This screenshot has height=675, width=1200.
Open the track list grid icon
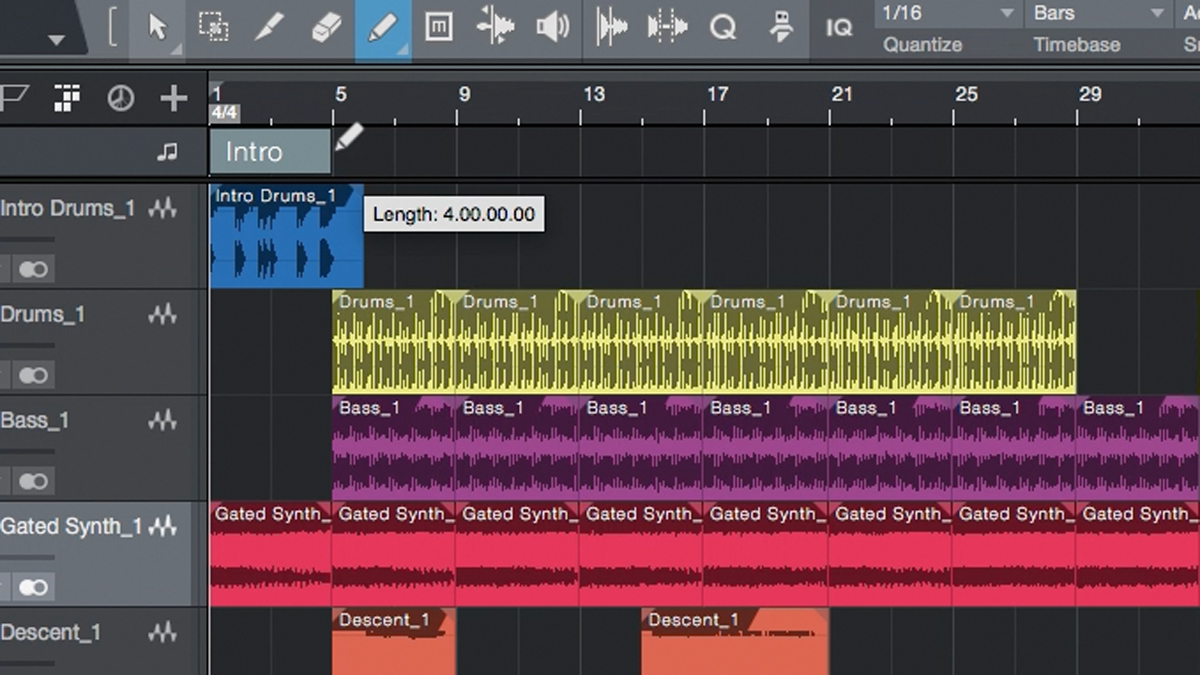coord(67,97)
